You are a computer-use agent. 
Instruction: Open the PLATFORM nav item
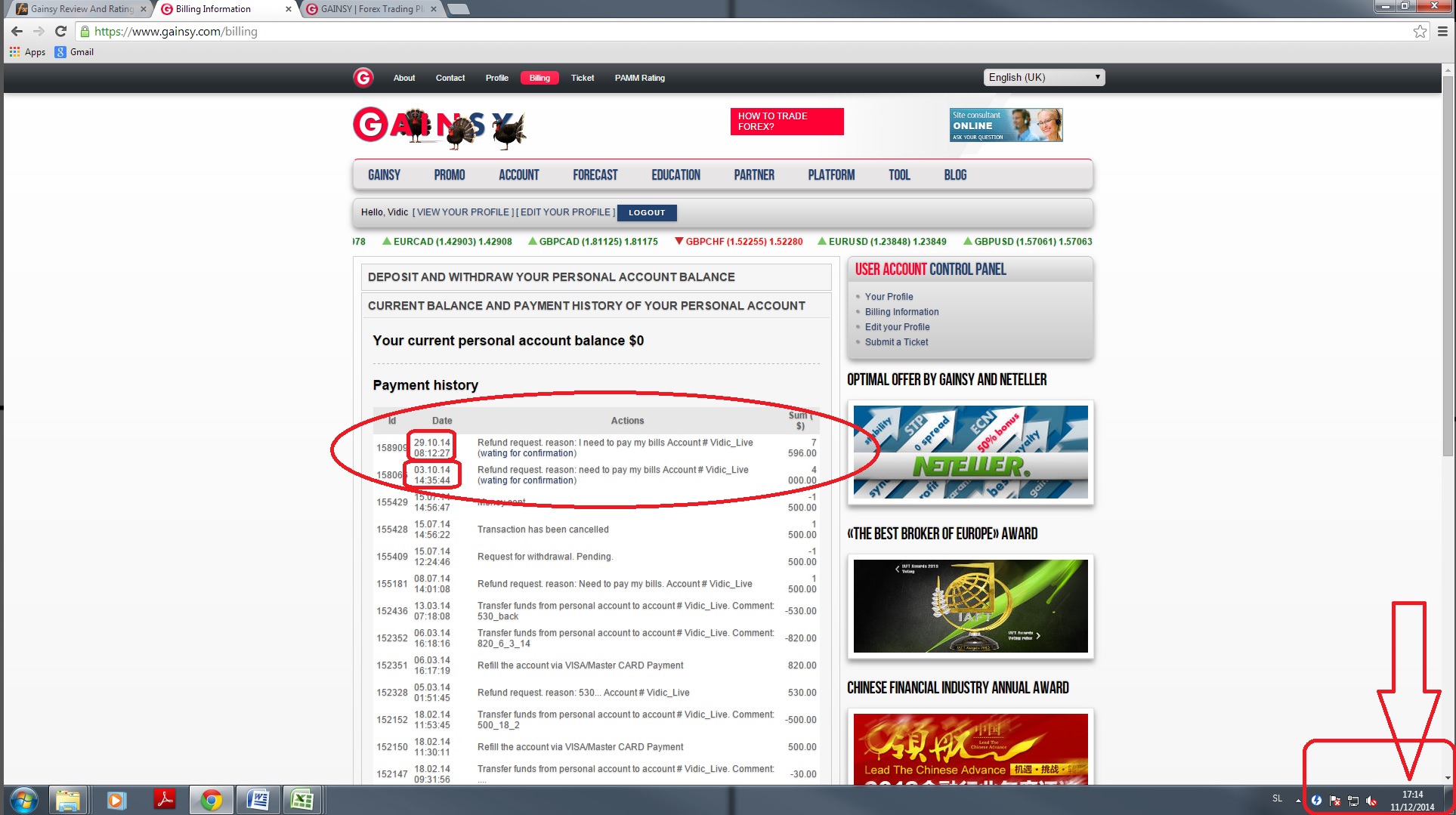[831, 175]
